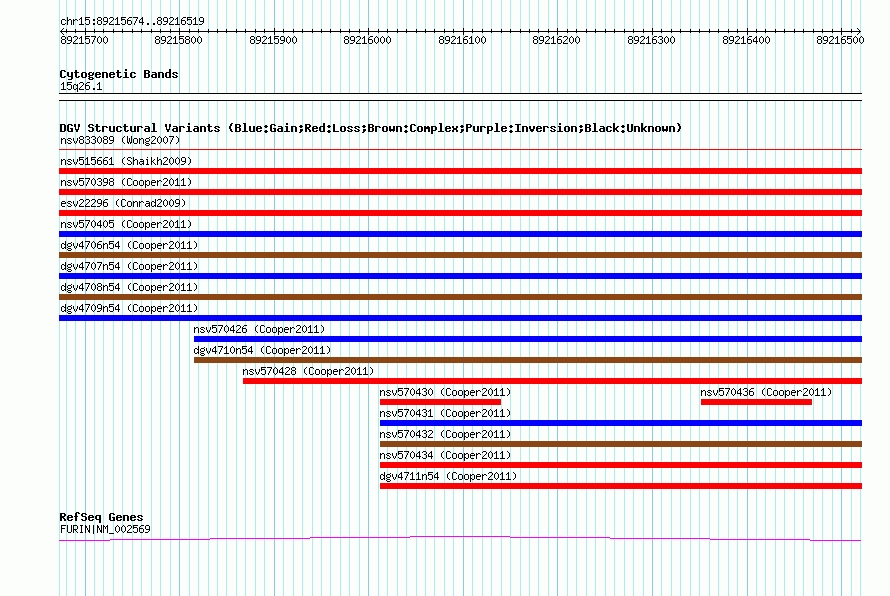Click the nsv570432 brown complex bar
This screenshot has height=596, width=890.
pos(621,444)
